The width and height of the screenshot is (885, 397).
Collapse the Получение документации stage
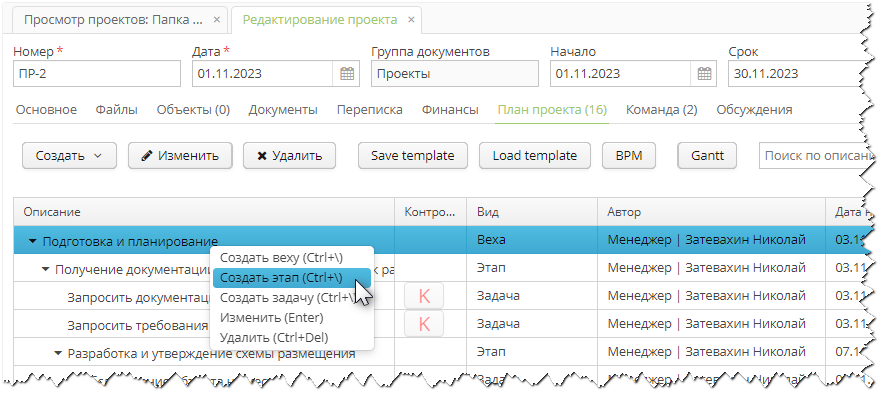coord(46,269)
